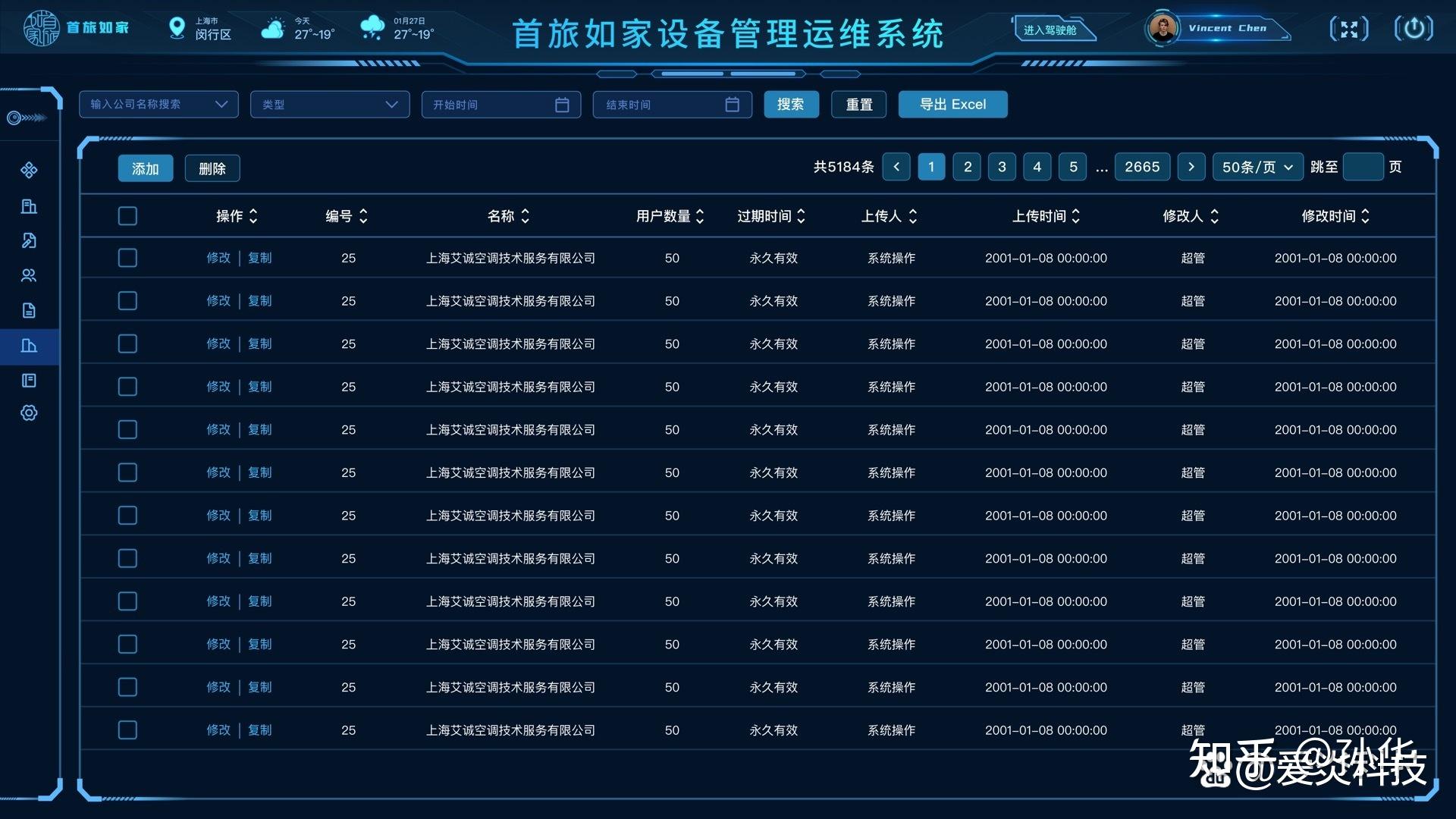
Task: Click 修改 link in the first row
Action: 218,258
